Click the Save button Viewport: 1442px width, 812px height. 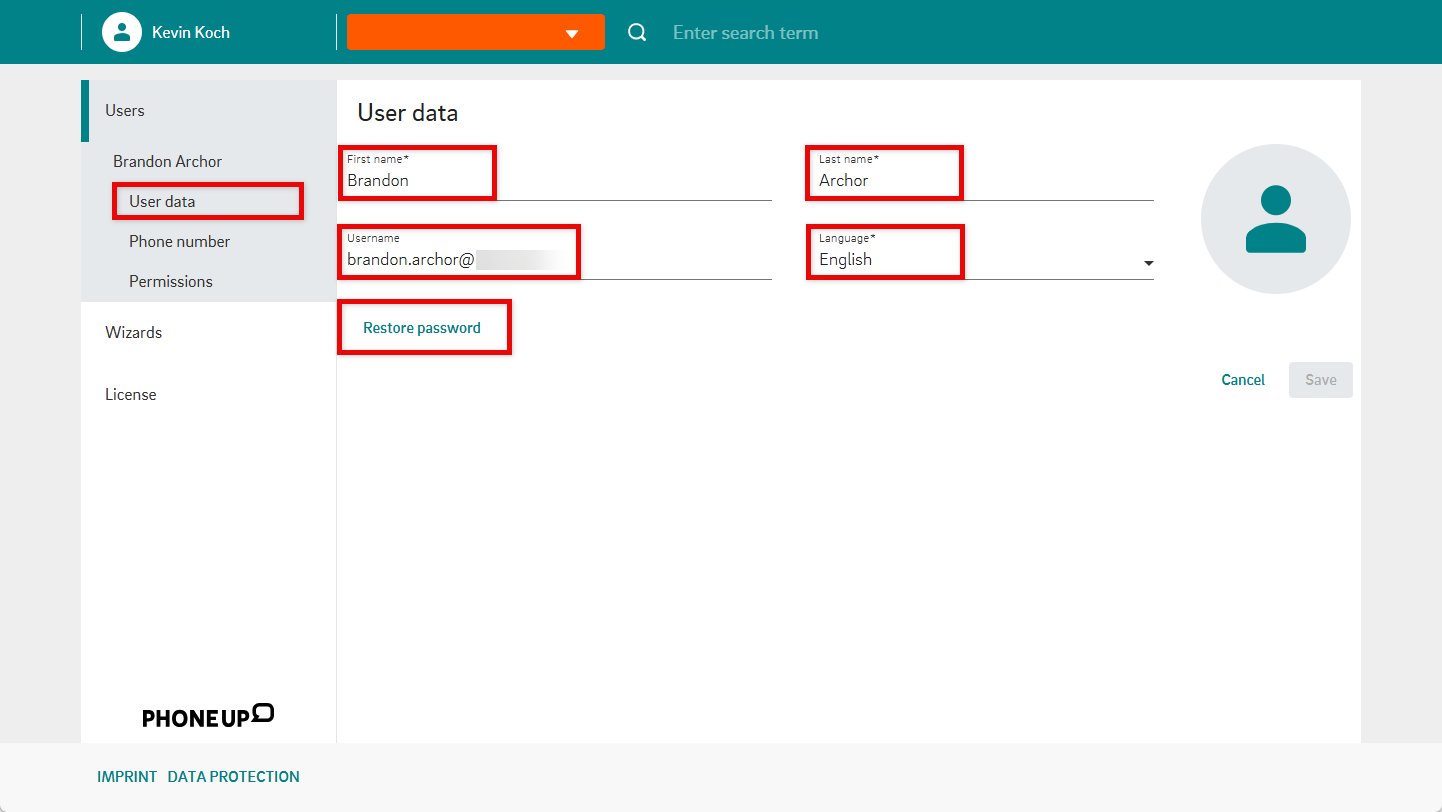[1320, 380]
